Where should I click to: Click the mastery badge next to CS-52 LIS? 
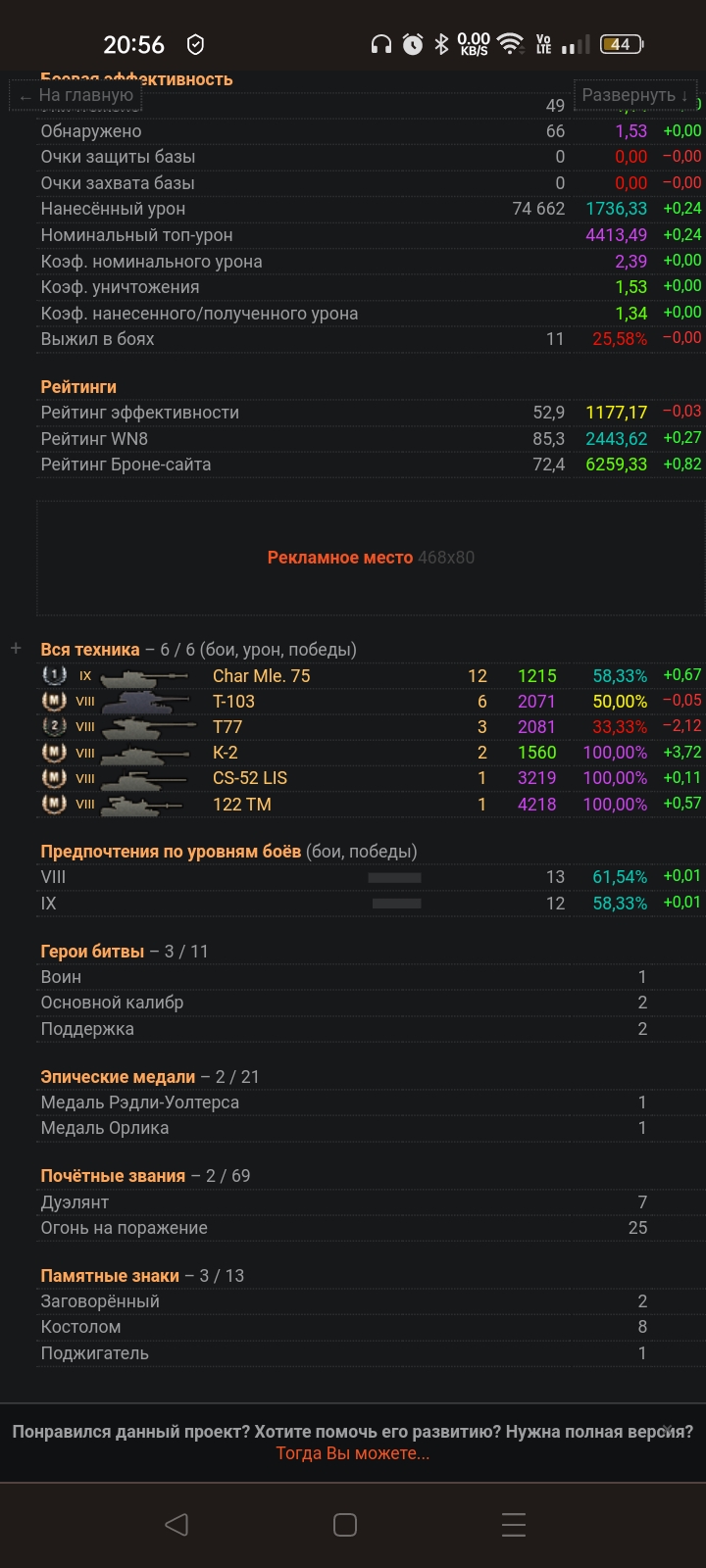pos(54,778)
